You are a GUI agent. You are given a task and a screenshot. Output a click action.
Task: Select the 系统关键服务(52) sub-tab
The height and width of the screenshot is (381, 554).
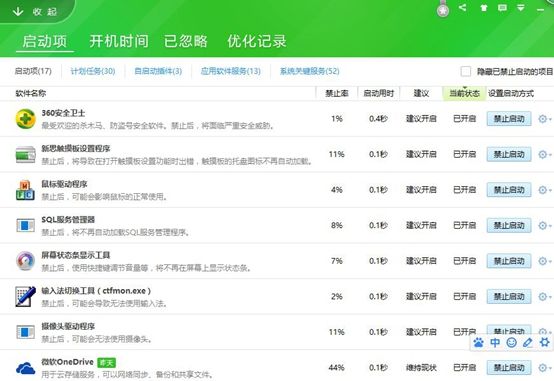point(310,71)
